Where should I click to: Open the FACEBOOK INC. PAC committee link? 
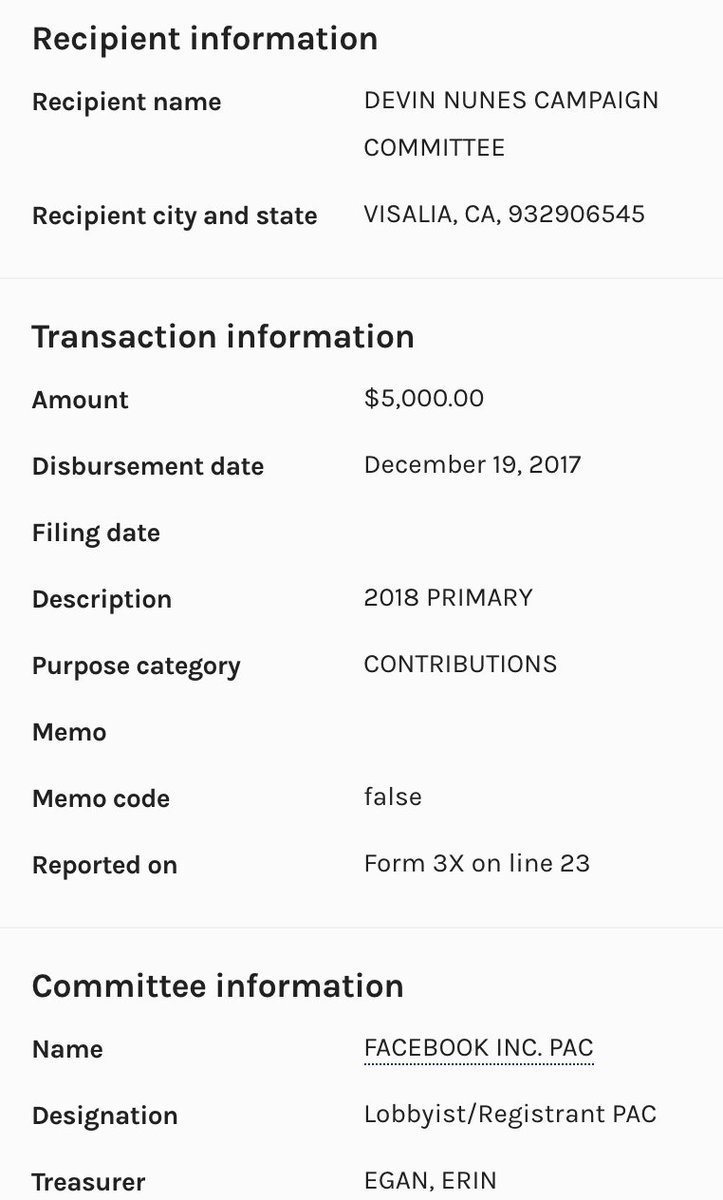pos(479,1049)
